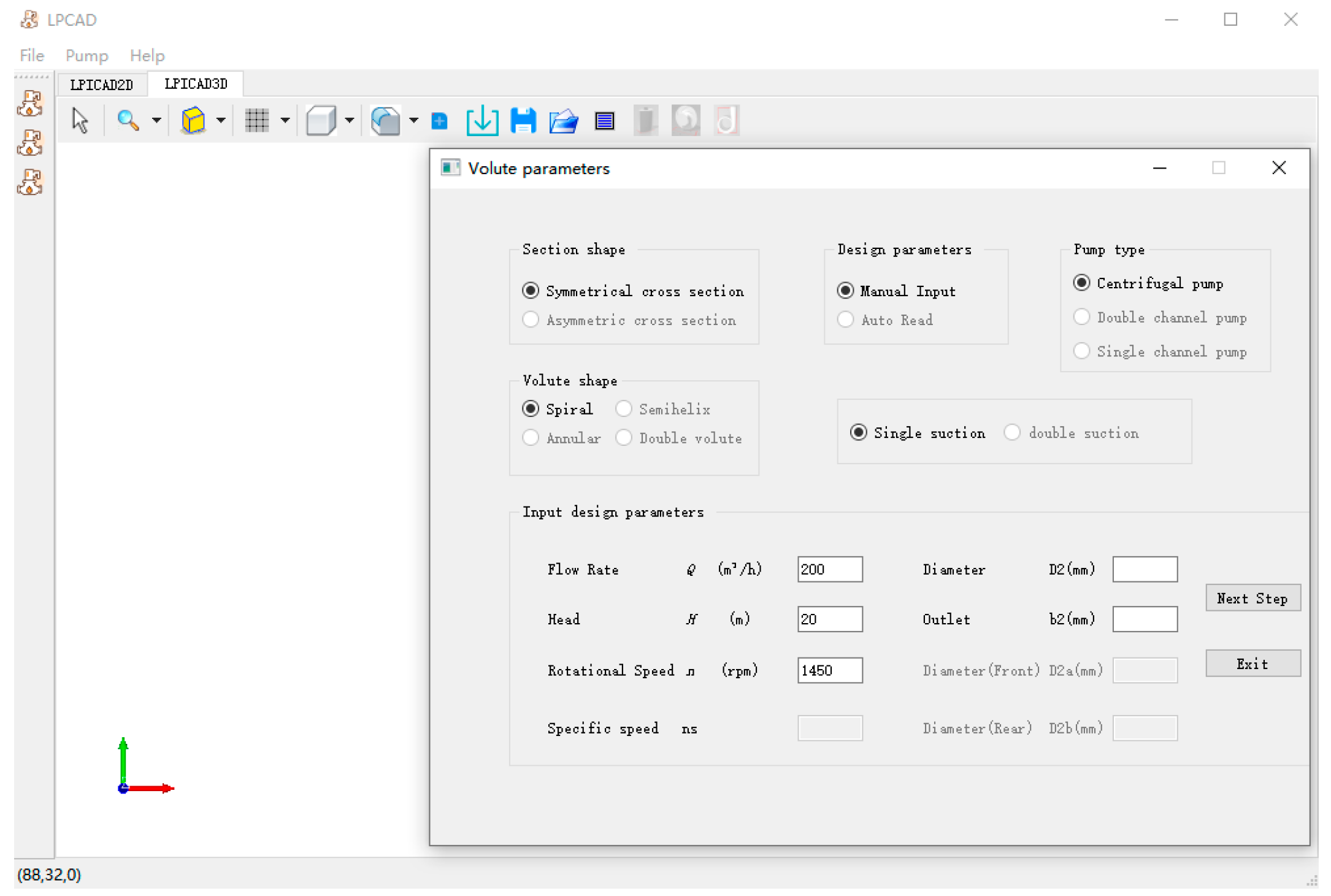
Task: Open the Pump menu
Action: pos(86,56)
